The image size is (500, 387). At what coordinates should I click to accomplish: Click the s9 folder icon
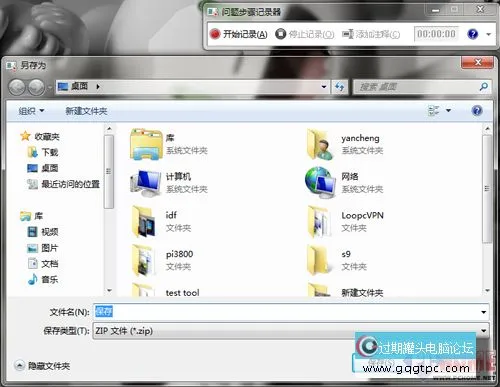[x=318, y=260]
